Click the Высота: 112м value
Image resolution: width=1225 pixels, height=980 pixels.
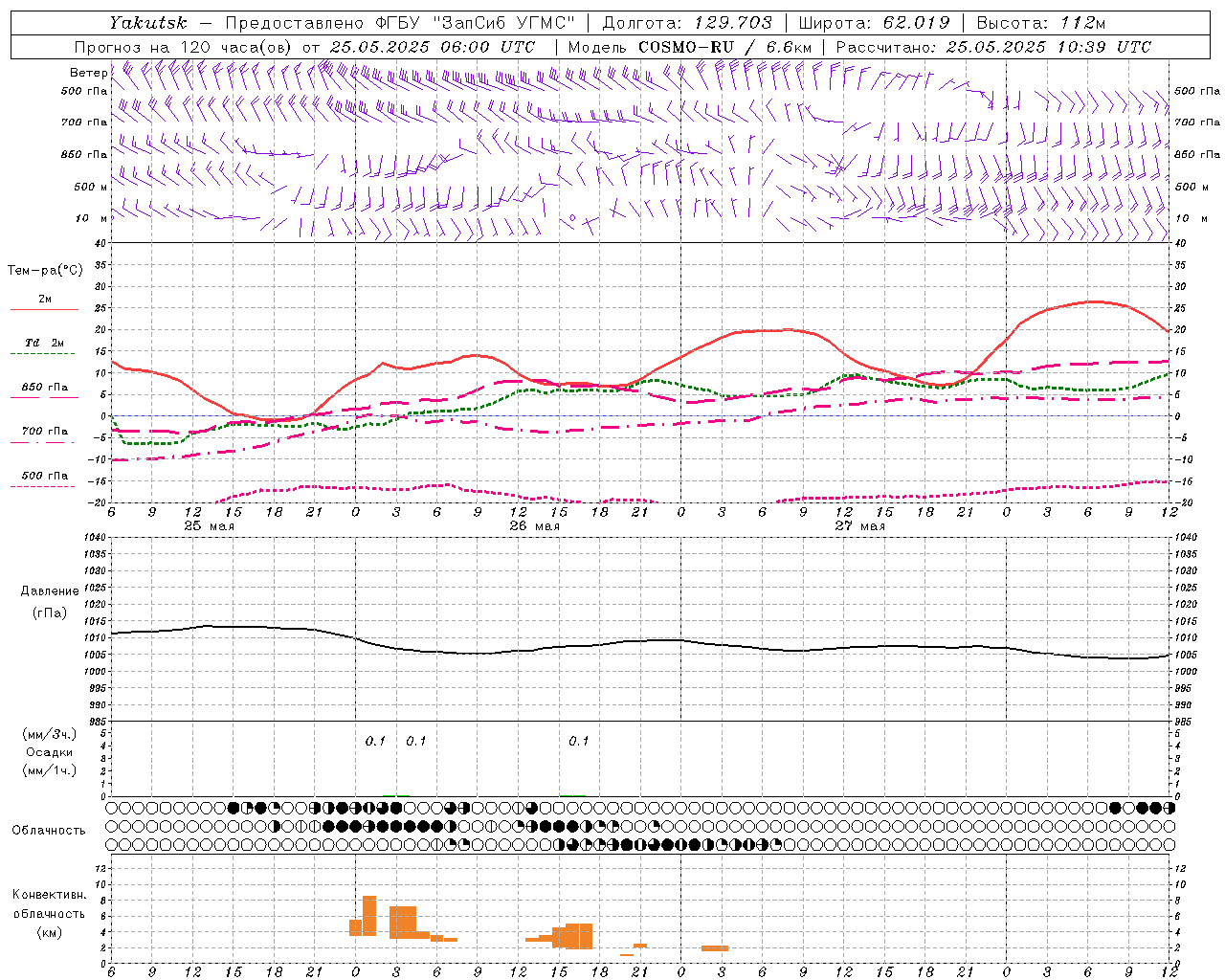tap(1043, 23)
